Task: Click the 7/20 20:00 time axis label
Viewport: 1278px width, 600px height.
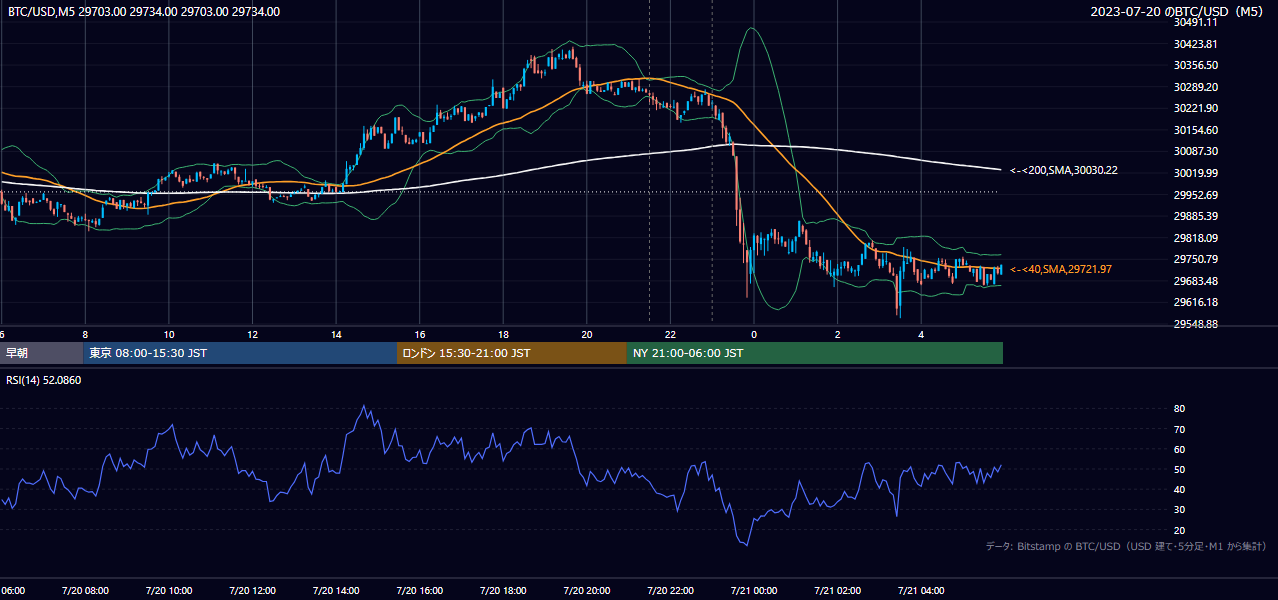Action: [x=587, y=590]
